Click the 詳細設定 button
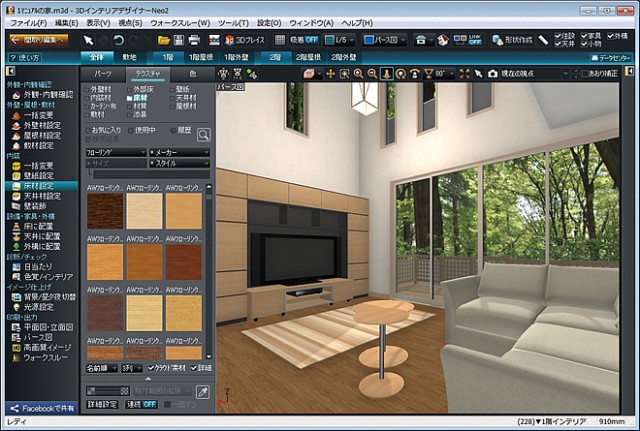 pos(101,404)
